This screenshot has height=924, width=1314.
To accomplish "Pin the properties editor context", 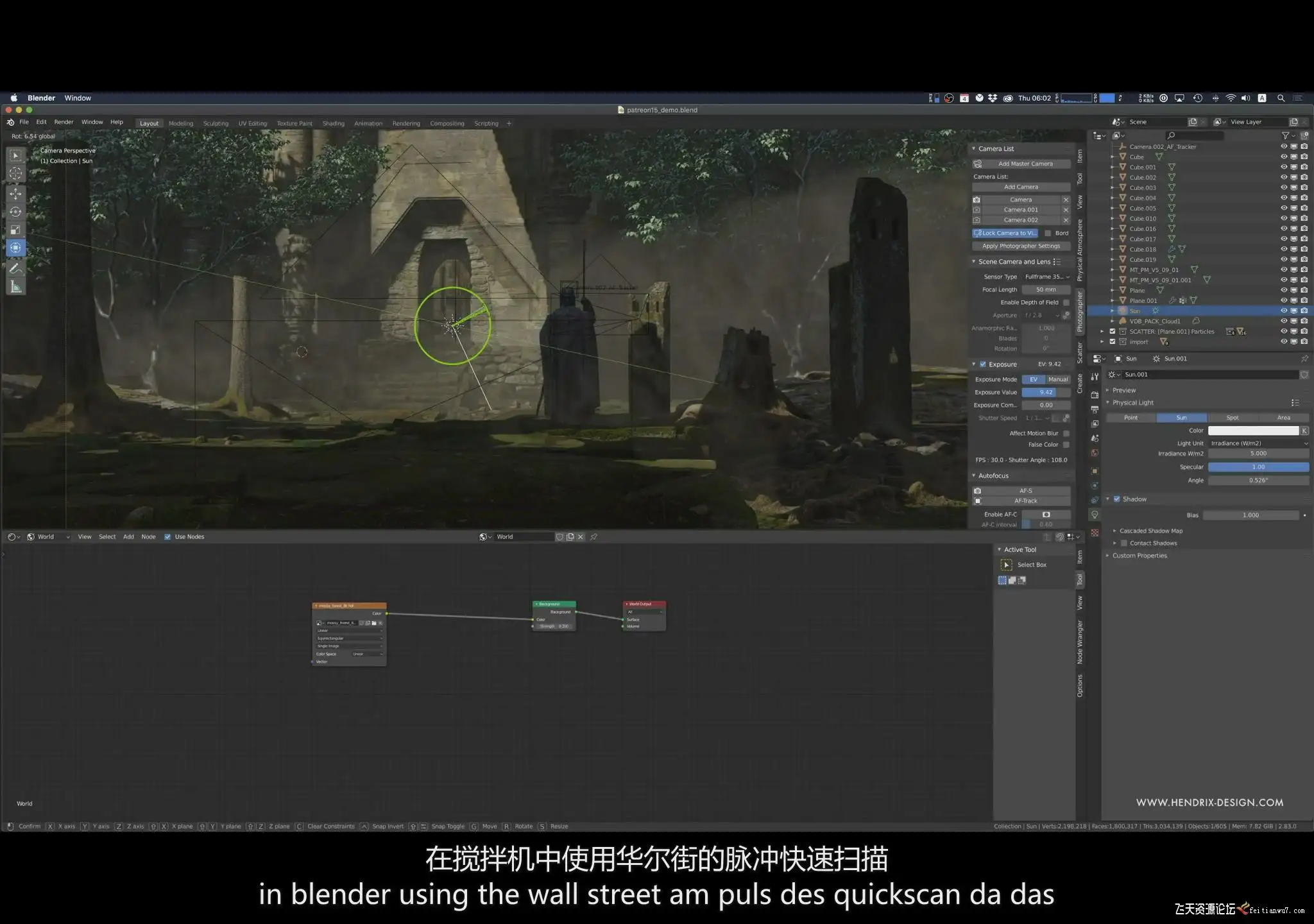I will (1304, 359).
